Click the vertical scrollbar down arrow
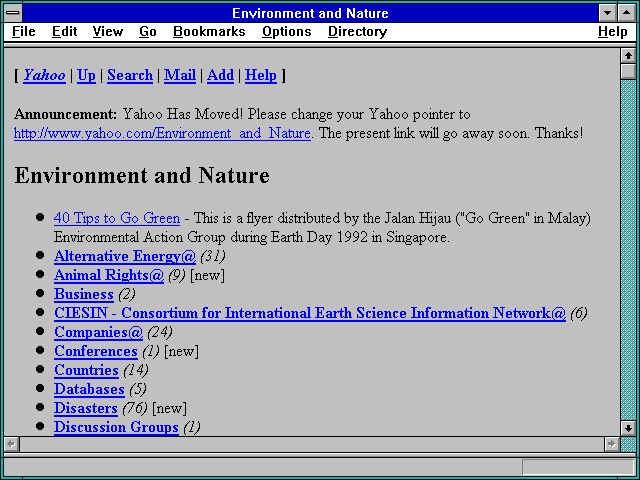Screen dimensions: 640x480 tap(628, 428)
